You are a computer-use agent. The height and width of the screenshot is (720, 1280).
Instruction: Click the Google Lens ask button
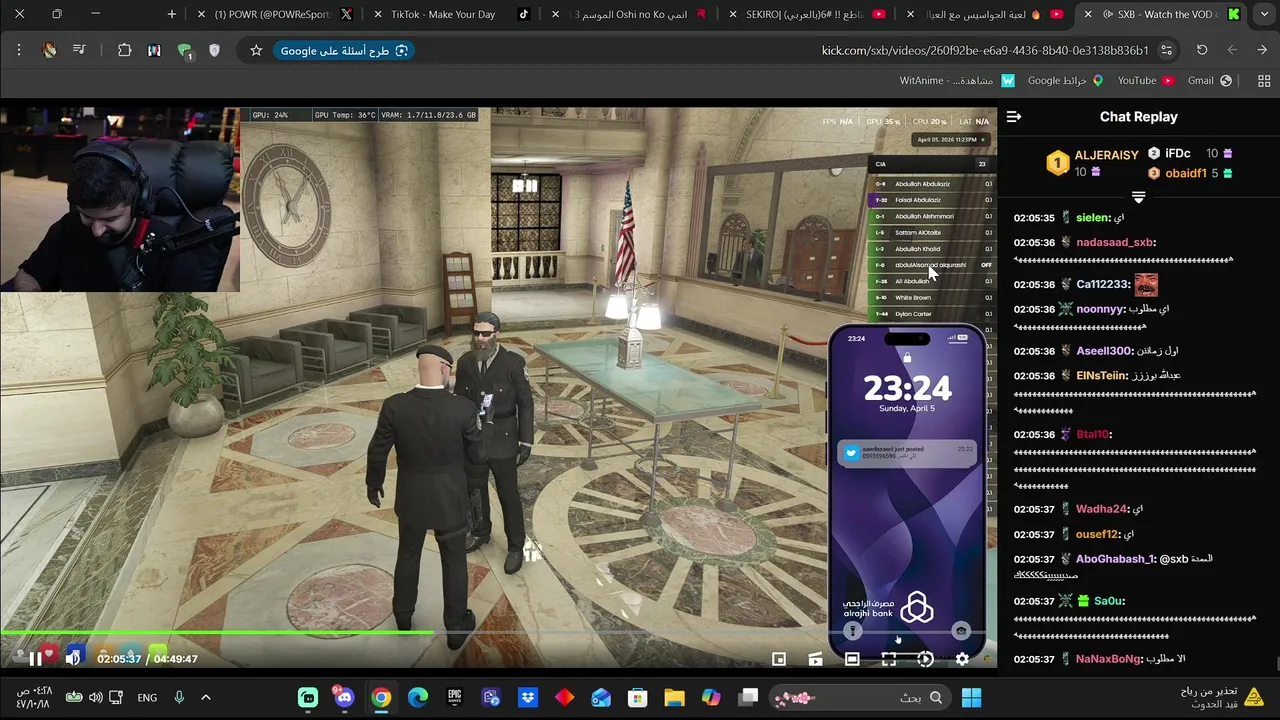point(344,50)
